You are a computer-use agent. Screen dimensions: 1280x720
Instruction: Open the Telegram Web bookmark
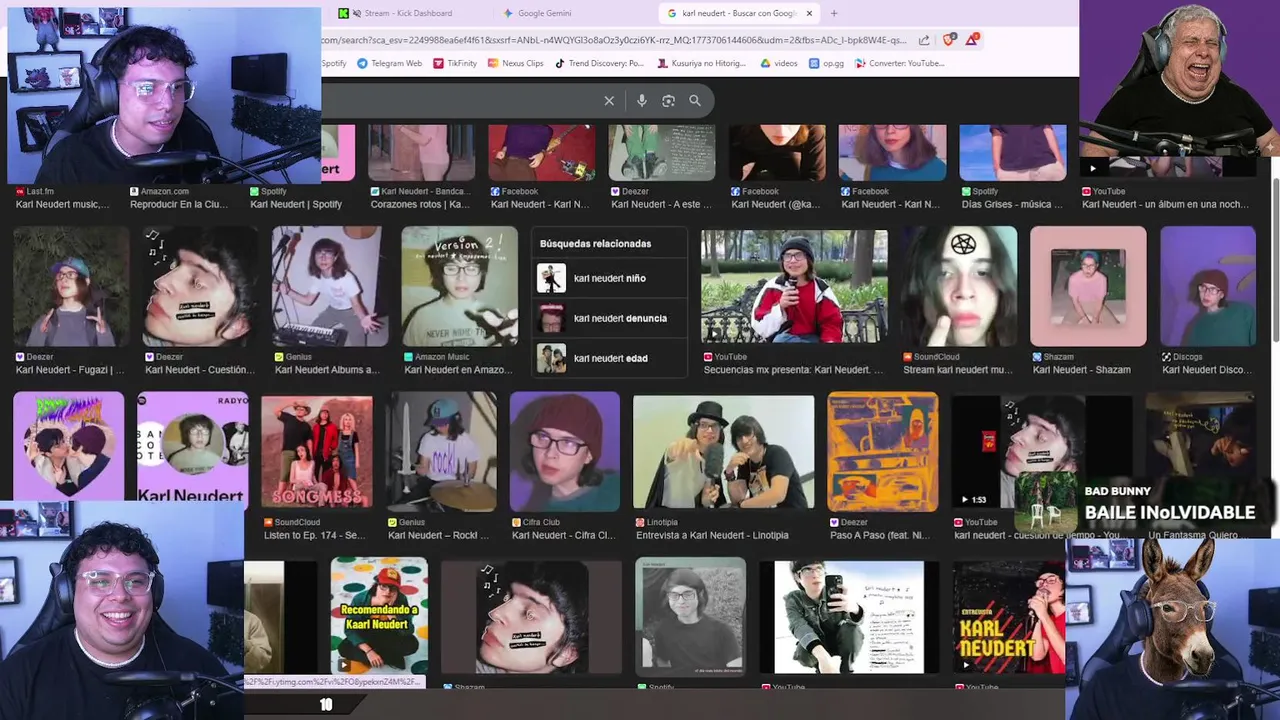click(388, 63)
